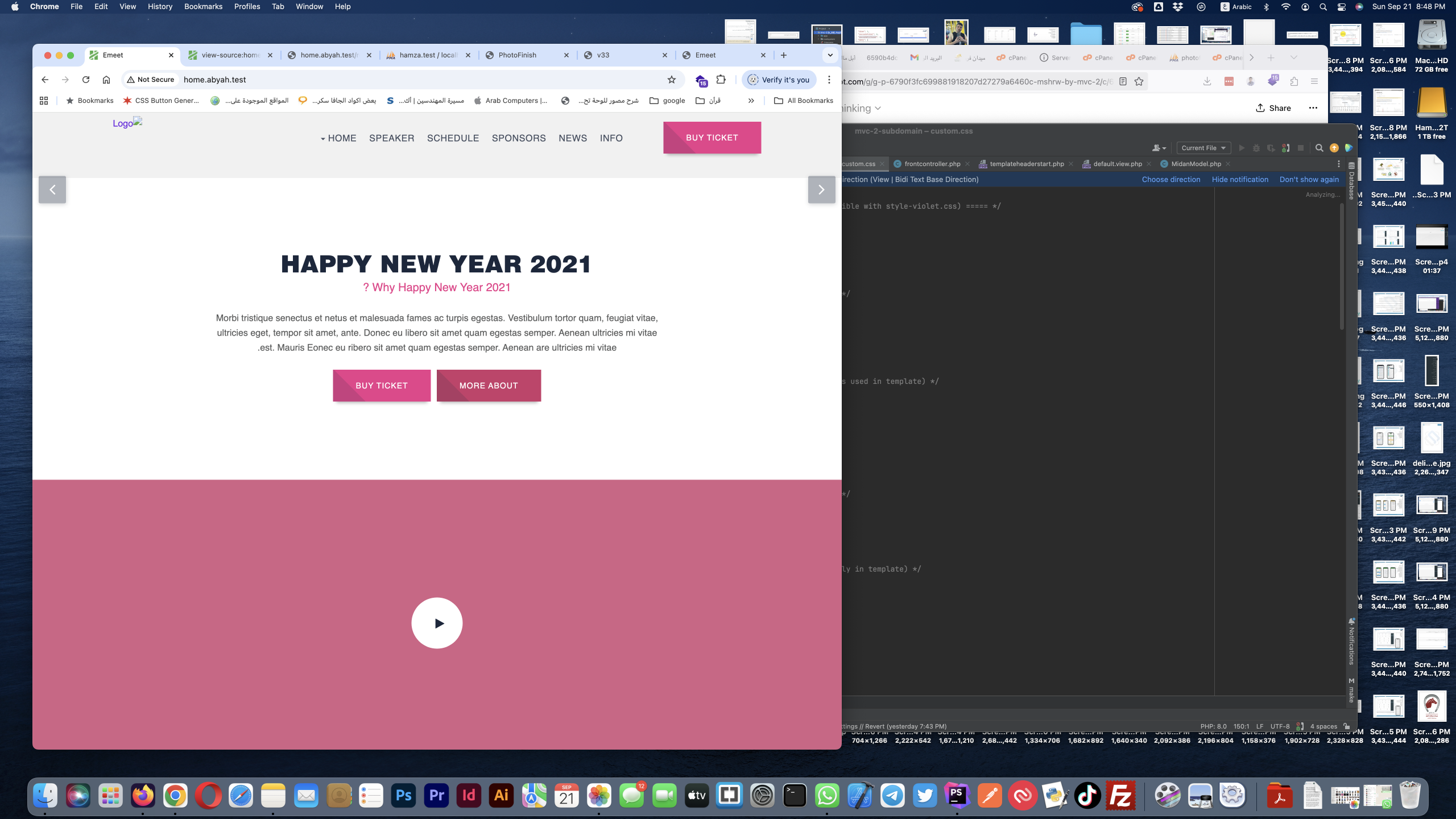Click the PhpStorm search magnifier icon

pyautogui.click(x=1319, y=148)
